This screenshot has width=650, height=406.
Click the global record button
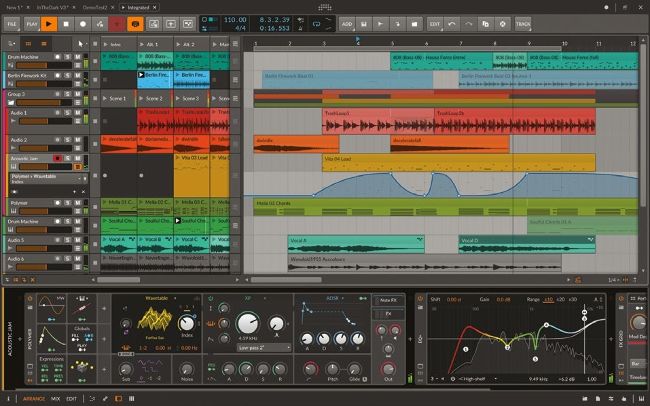(83, 24)
